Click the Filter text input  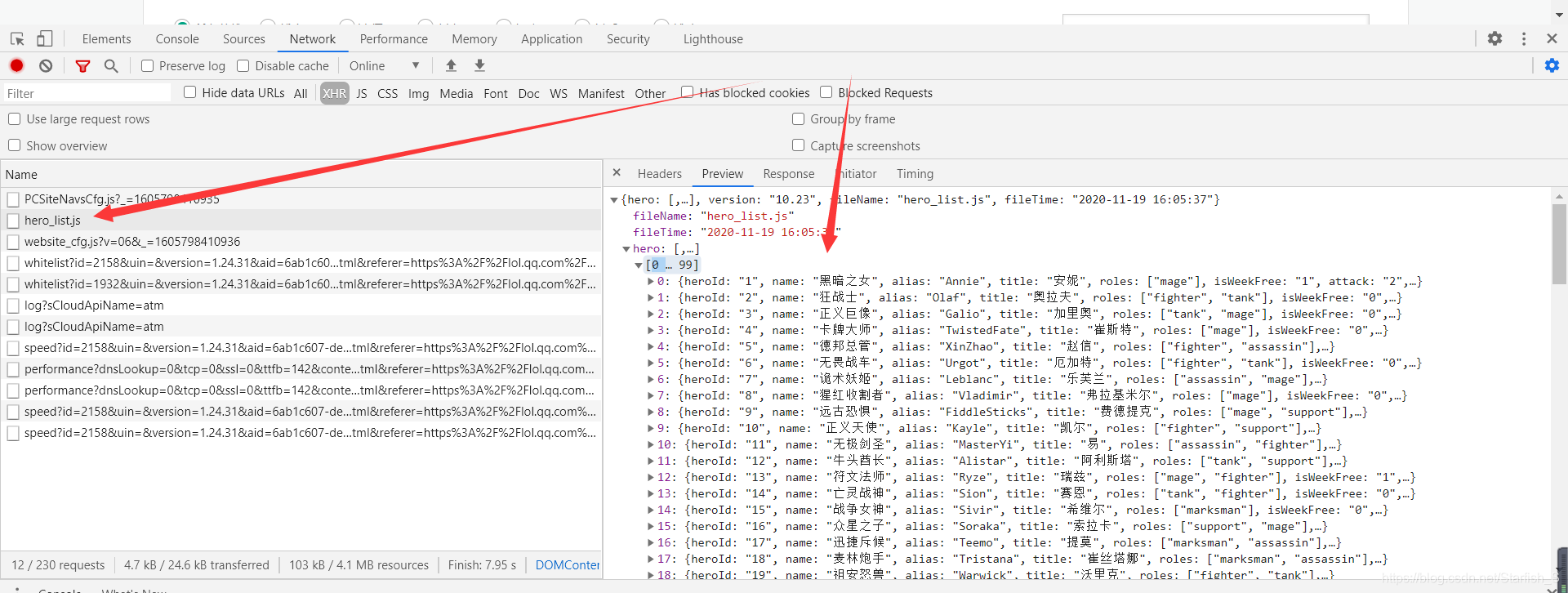(88, 93)
